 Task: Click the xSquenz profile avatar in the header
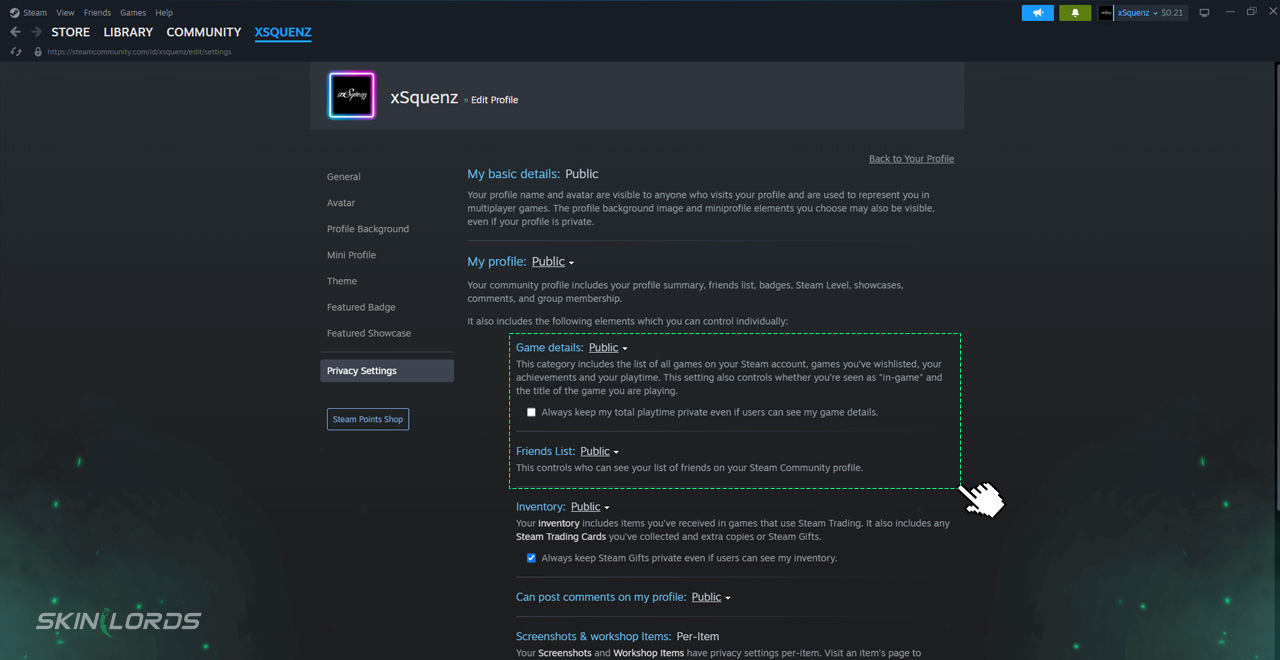[x=351, y=95]
